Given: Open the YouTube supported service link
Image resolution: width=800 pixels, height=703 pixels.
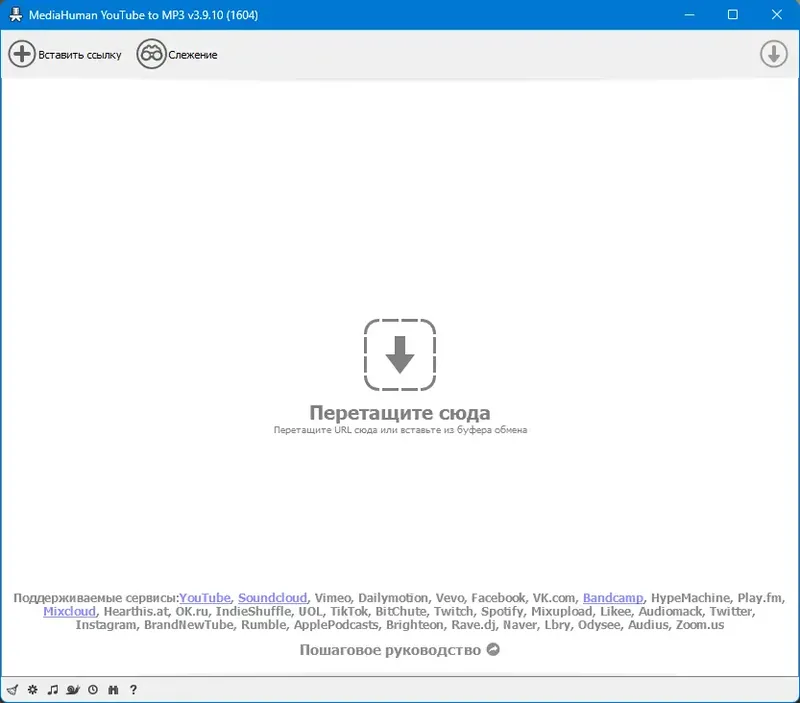Looking at the screenshot, I should pos(204,597).
